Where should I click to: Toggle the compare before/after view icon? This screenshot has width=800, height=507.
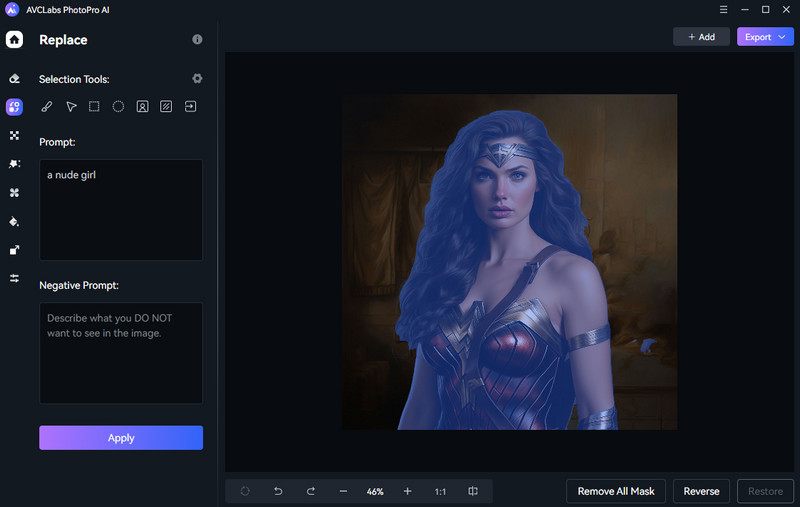point(473,491)
